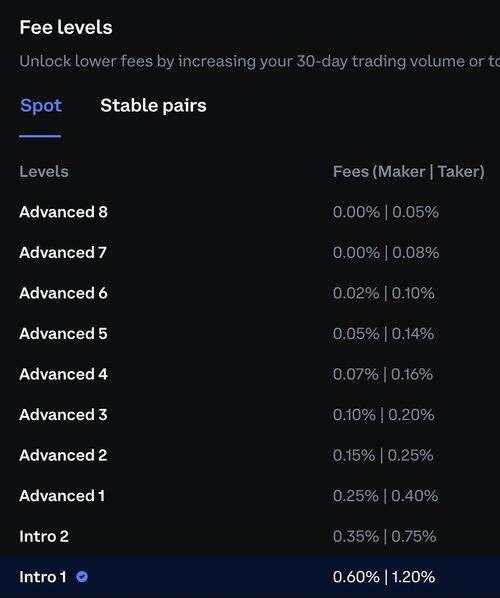Click the 0.35% | 0.75% fee value
This screenshot has width=500, height=598.
tap(384, 536)
